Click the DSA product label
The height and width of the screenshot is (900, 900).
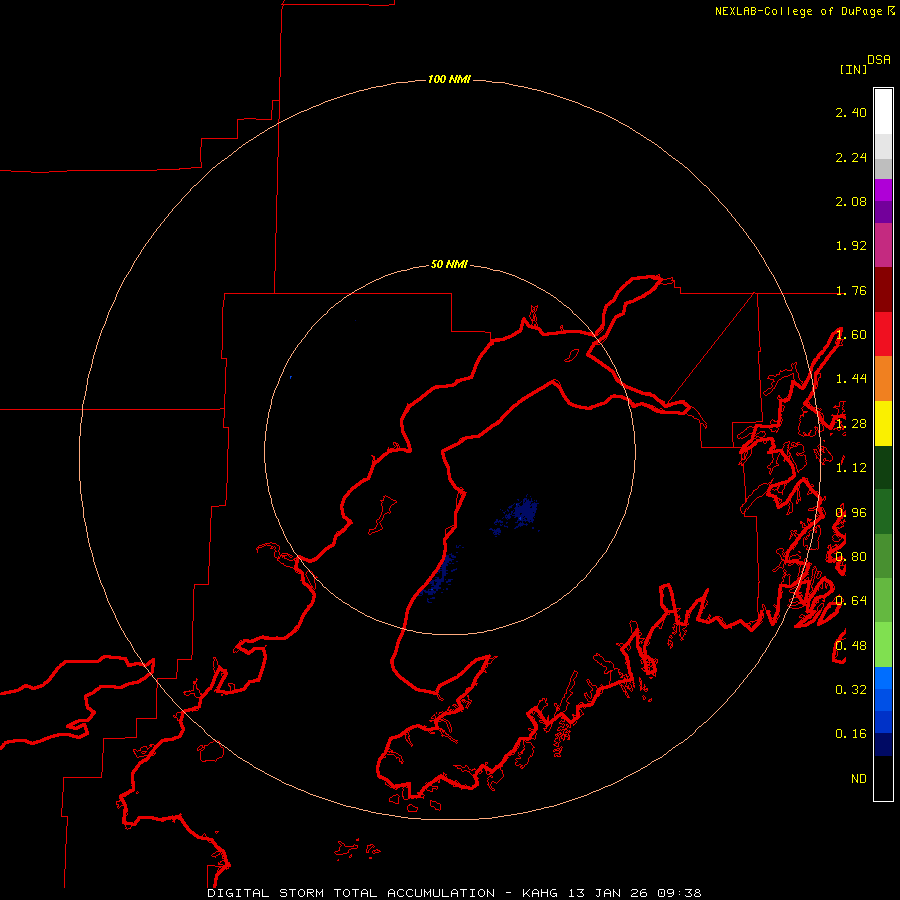click(x=879, y=60)
